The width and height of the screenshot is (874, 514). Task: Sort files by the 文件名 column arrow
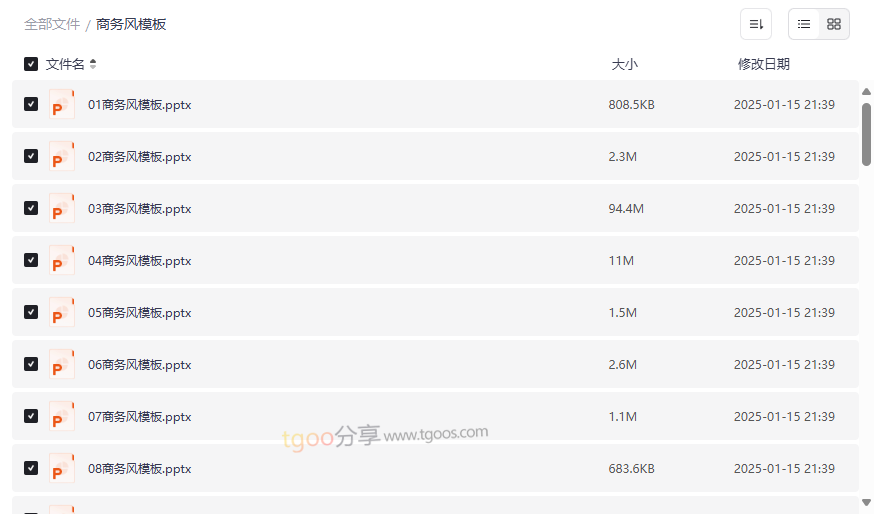(x=93, y=64)
